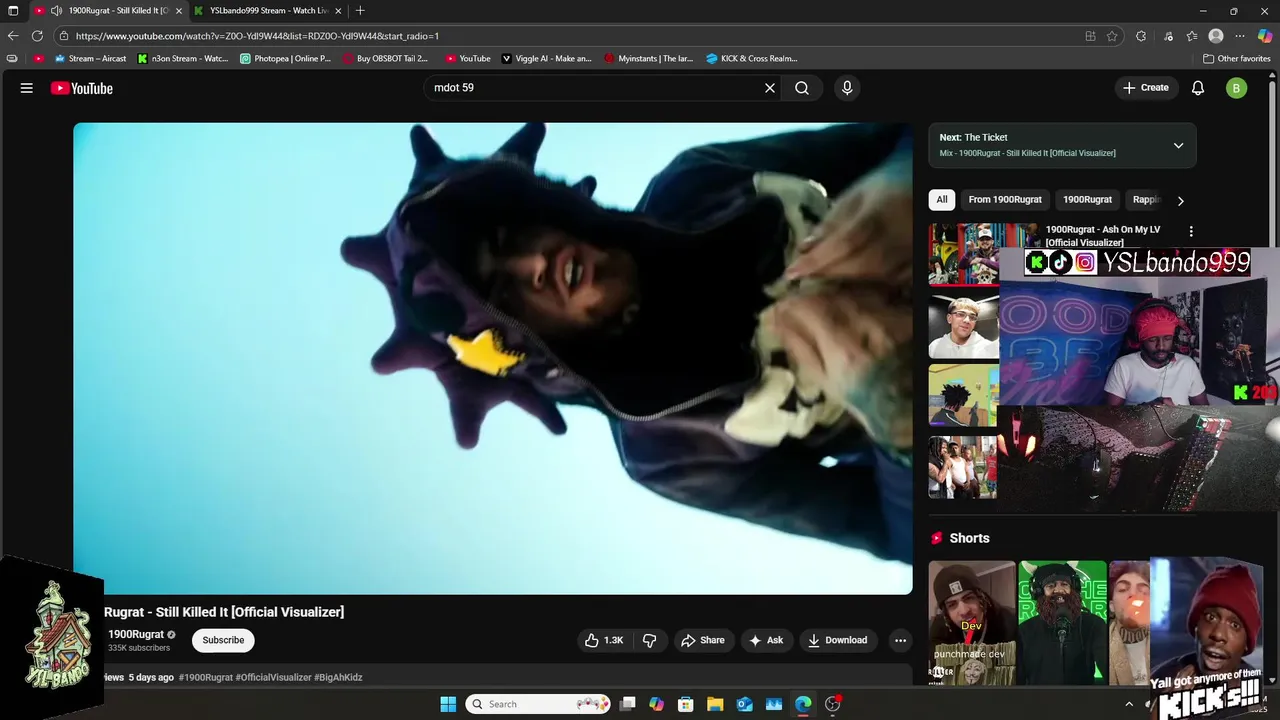Viewport: 1280px width, 720px height.
Task: Open the 1900Rugrat channel name link
Action: pyautogui.click(x=136, y=634)
